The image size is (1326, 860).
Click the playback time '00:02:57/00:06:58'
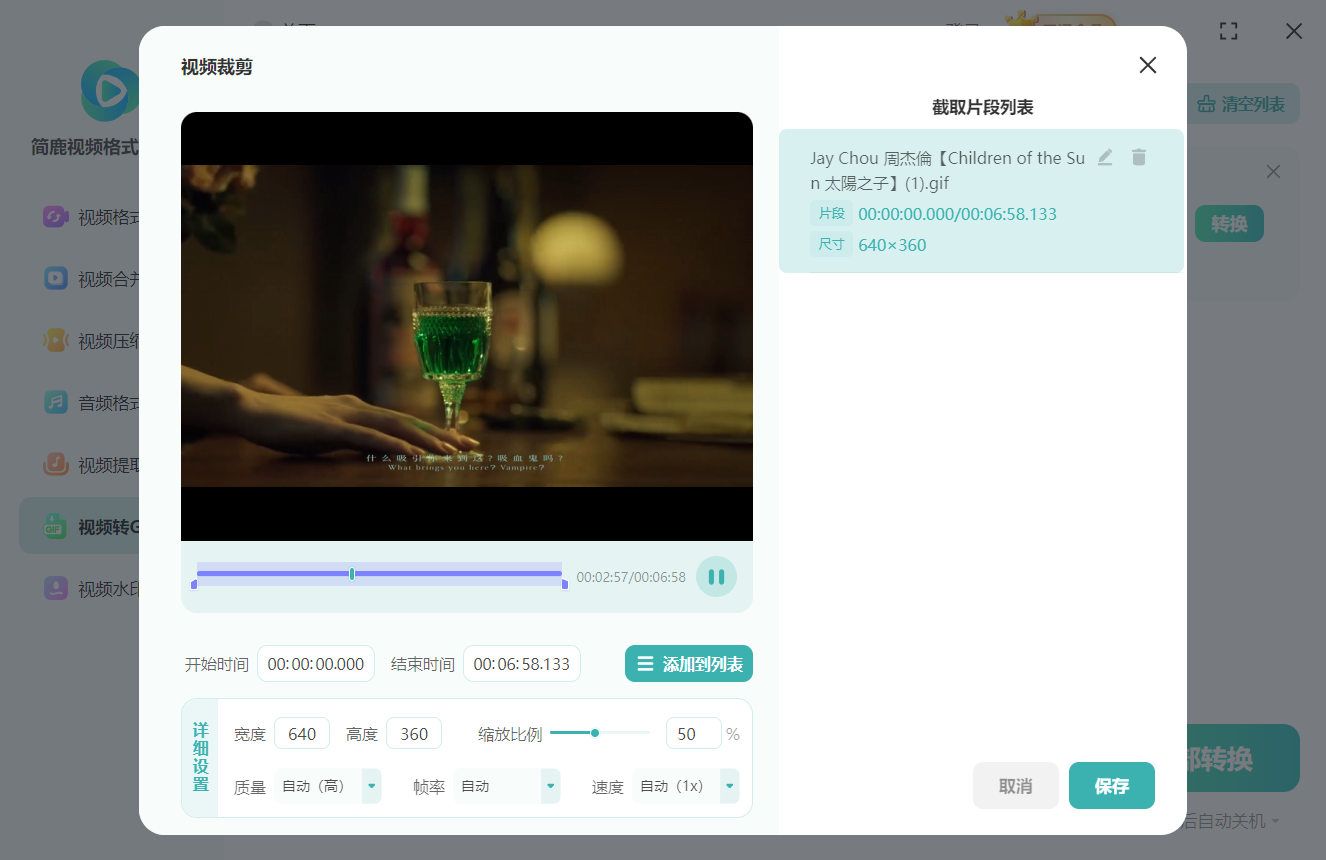[631, 577]
